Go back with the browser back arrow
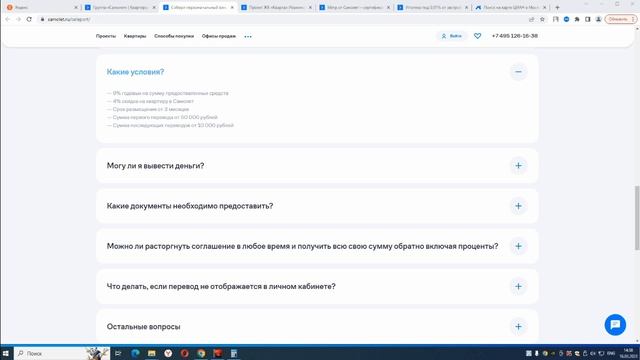 click(7, 19)
